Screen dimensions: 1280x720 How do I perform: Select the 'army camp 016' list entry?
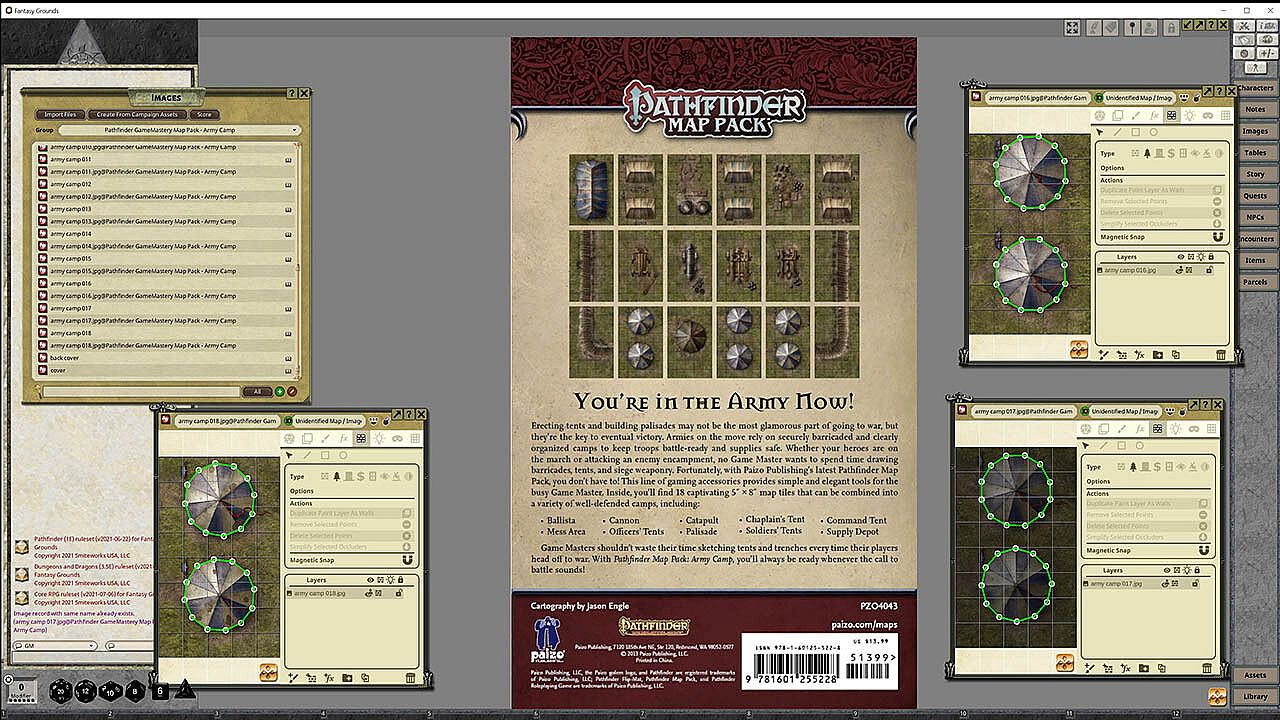click(x=166, y=283)
